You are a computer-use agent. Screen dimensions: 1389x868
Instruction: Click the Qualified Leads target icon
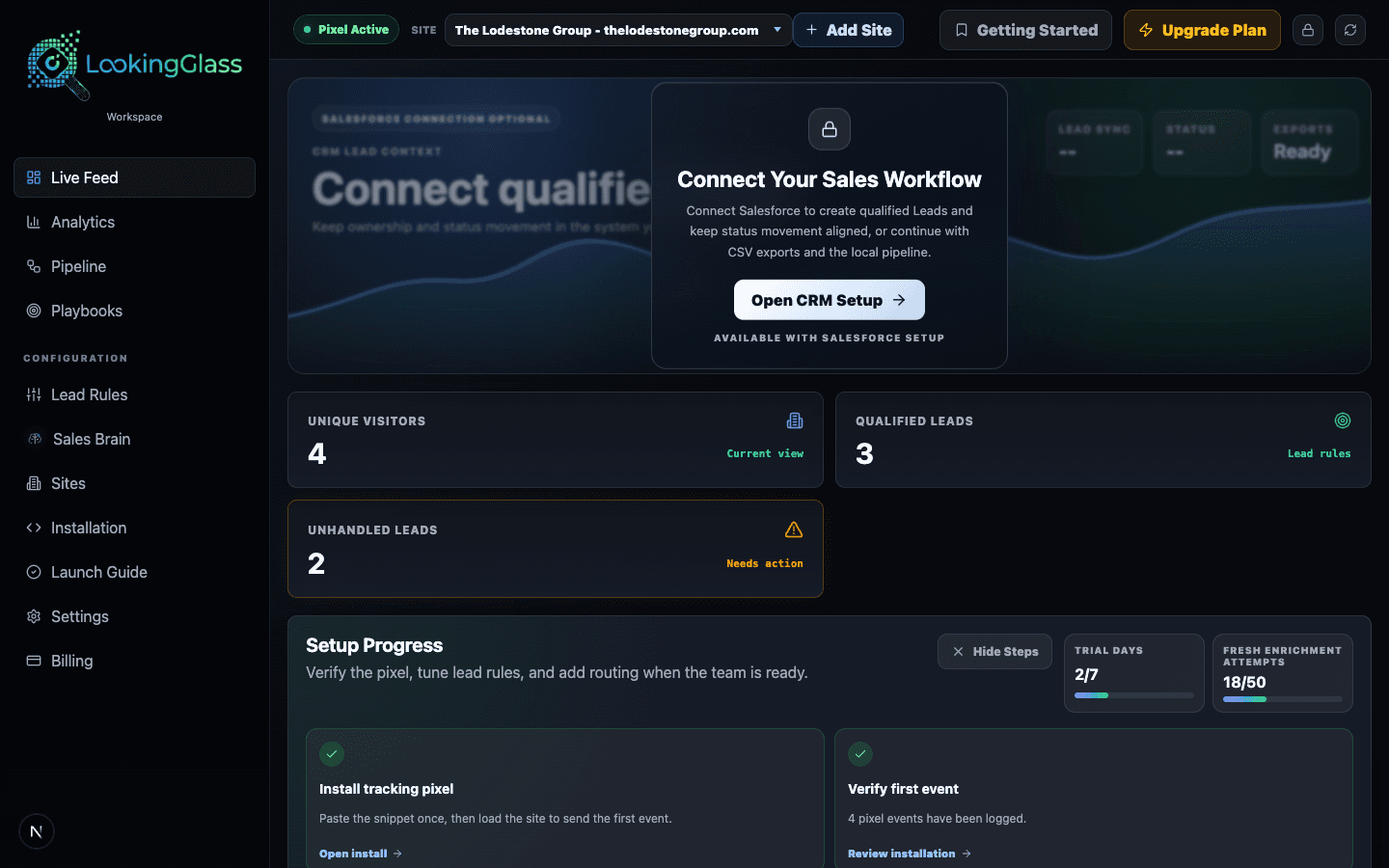coord(1343,420)
